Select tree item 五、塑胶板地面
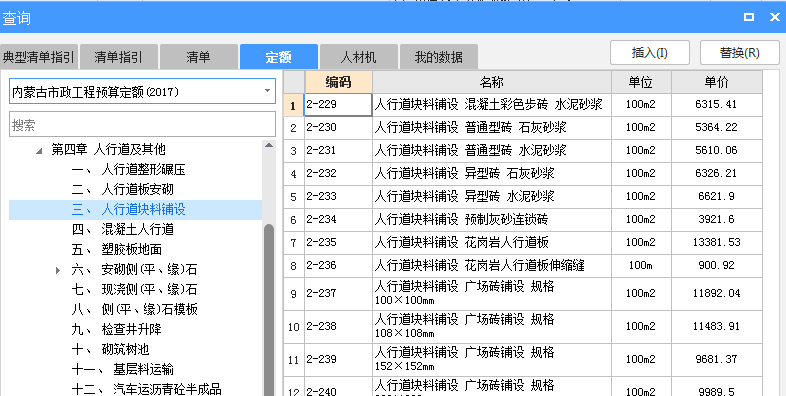 click(117, 250)
